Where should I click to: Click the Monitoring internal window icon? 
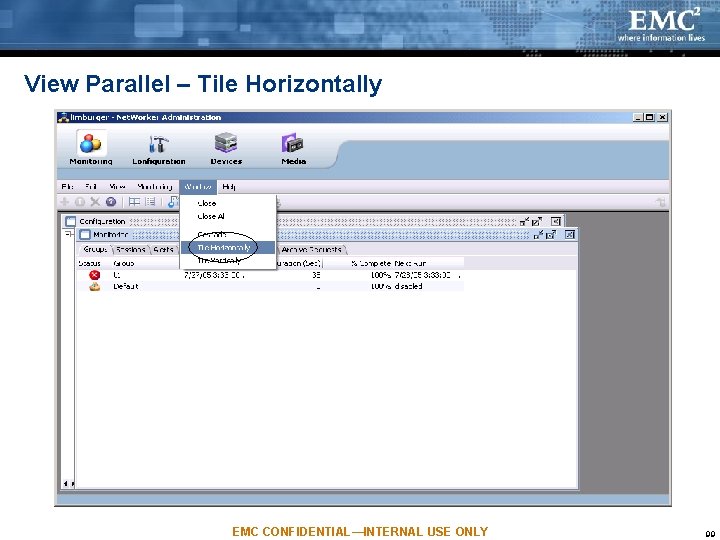pos(85,235)
